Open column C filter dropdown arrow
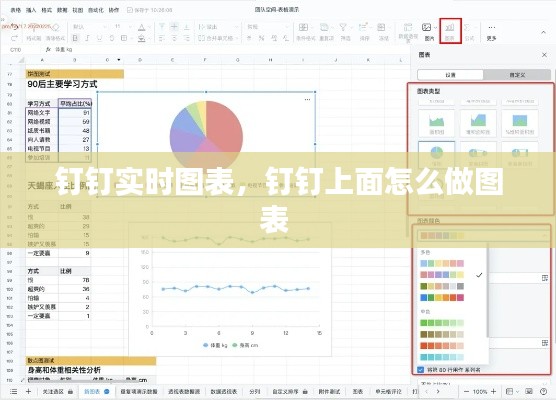 point(118,60)
